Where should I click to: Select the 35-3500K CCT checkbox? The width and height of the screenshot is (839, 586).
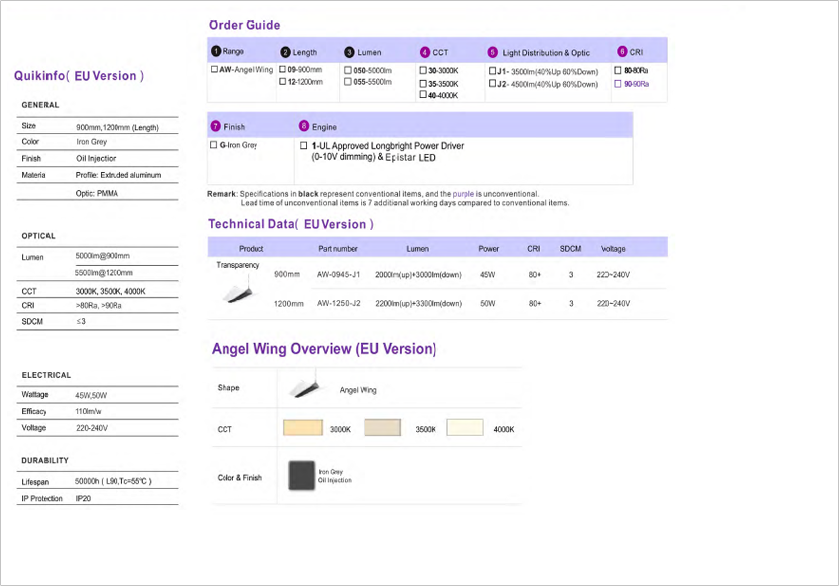[x=423, y=84]
